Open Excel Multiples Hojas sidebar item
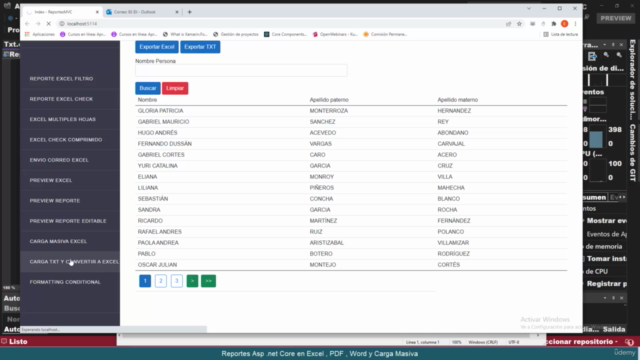Viewport: 640px width, 360px height. pyautogui.click(x=62, y=119)
